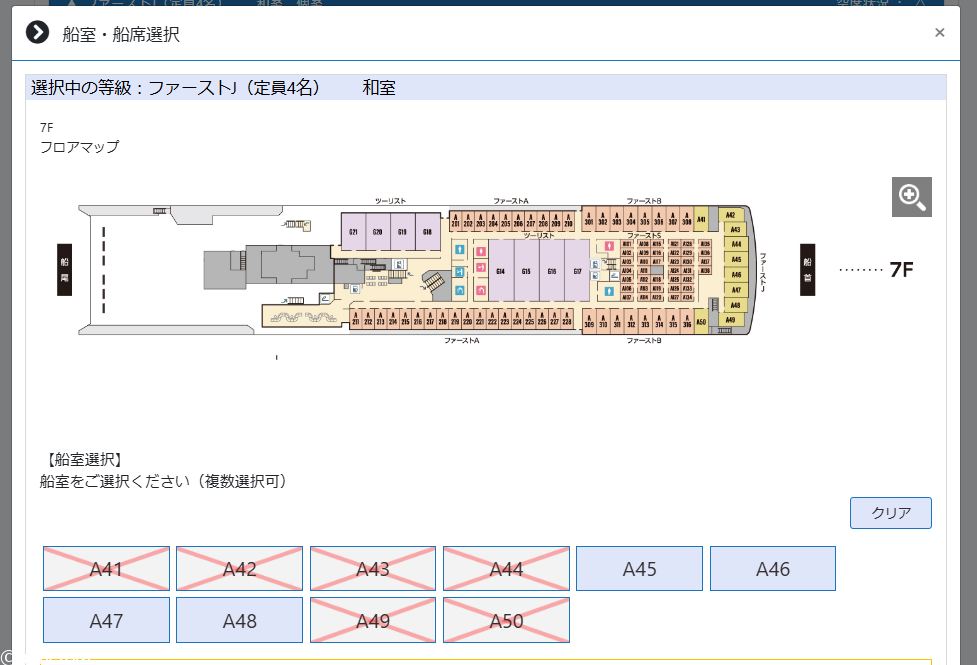
Task: Click the magnifier zoom-in icon on map
Action: [911, 197]
